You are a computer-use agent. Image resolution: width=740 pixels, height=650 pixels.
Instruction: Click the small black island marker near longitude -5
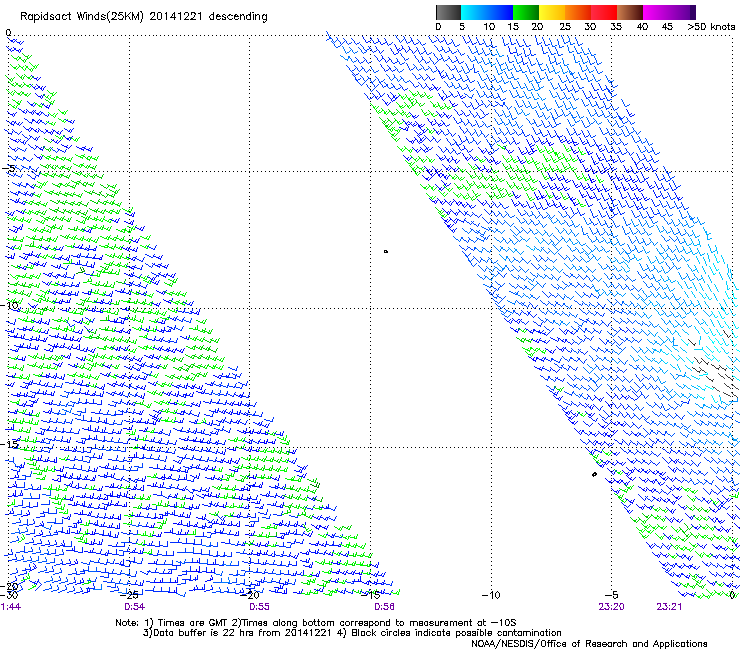[x=594, y=474]
